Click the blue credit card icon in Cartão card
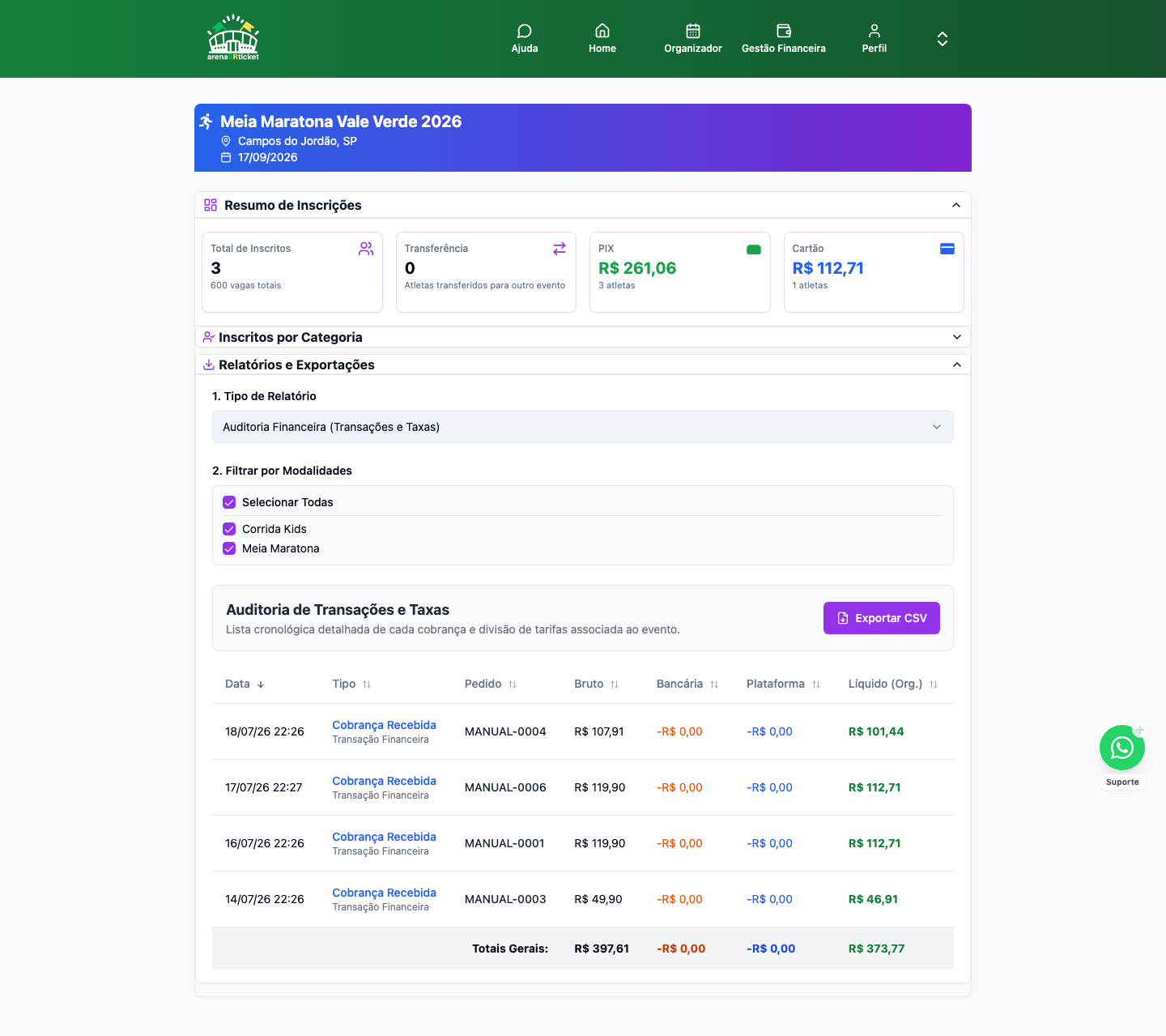1166x1036 pixels. click(947, 249)
